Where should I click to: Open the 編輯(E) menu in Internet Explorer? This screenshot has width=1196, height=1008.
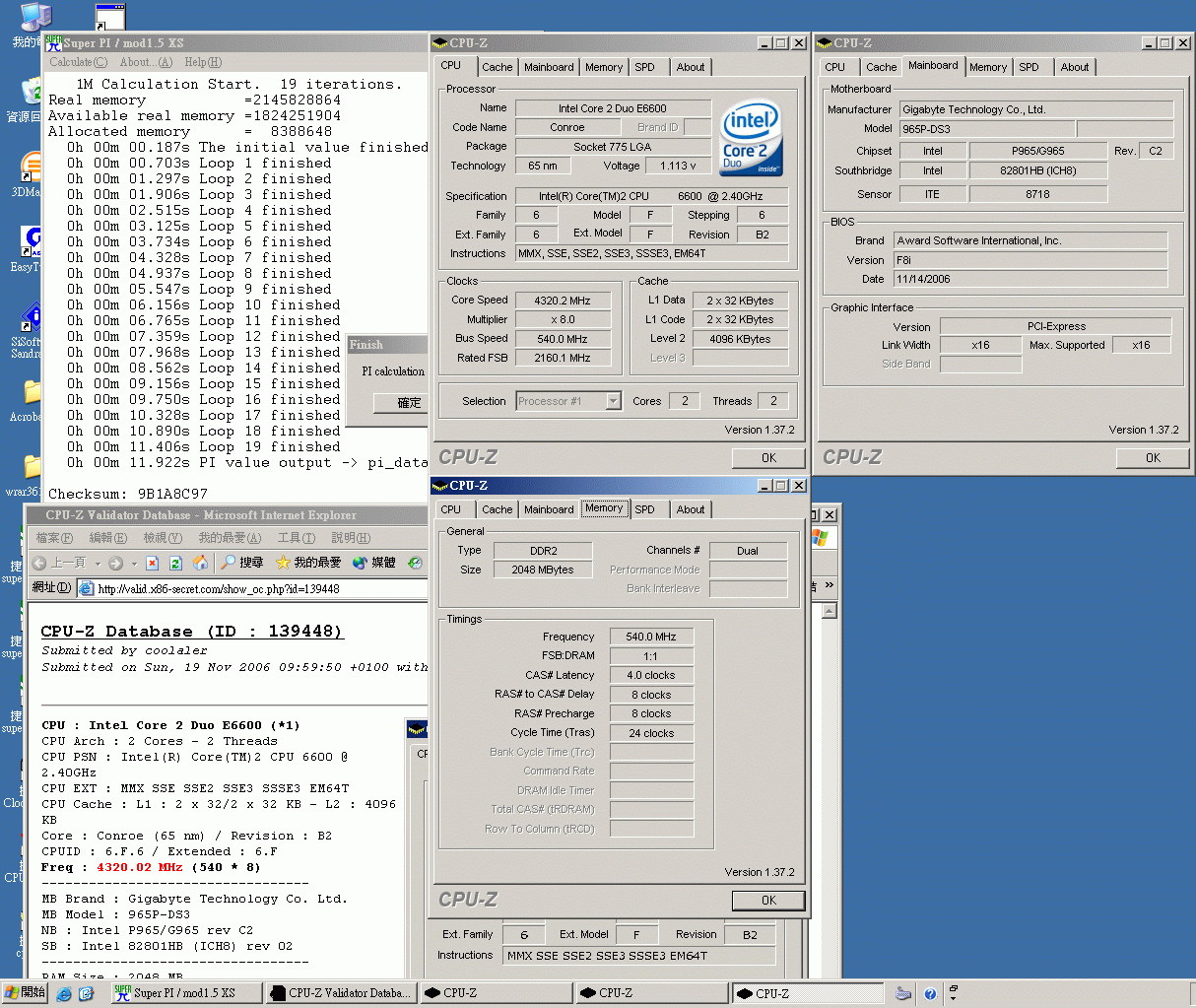click(x=107, y=538)
